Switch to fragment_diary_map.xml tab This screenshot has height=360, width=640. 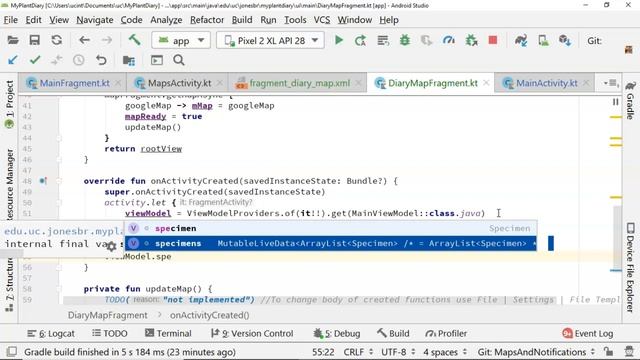[x=299, y=83]
